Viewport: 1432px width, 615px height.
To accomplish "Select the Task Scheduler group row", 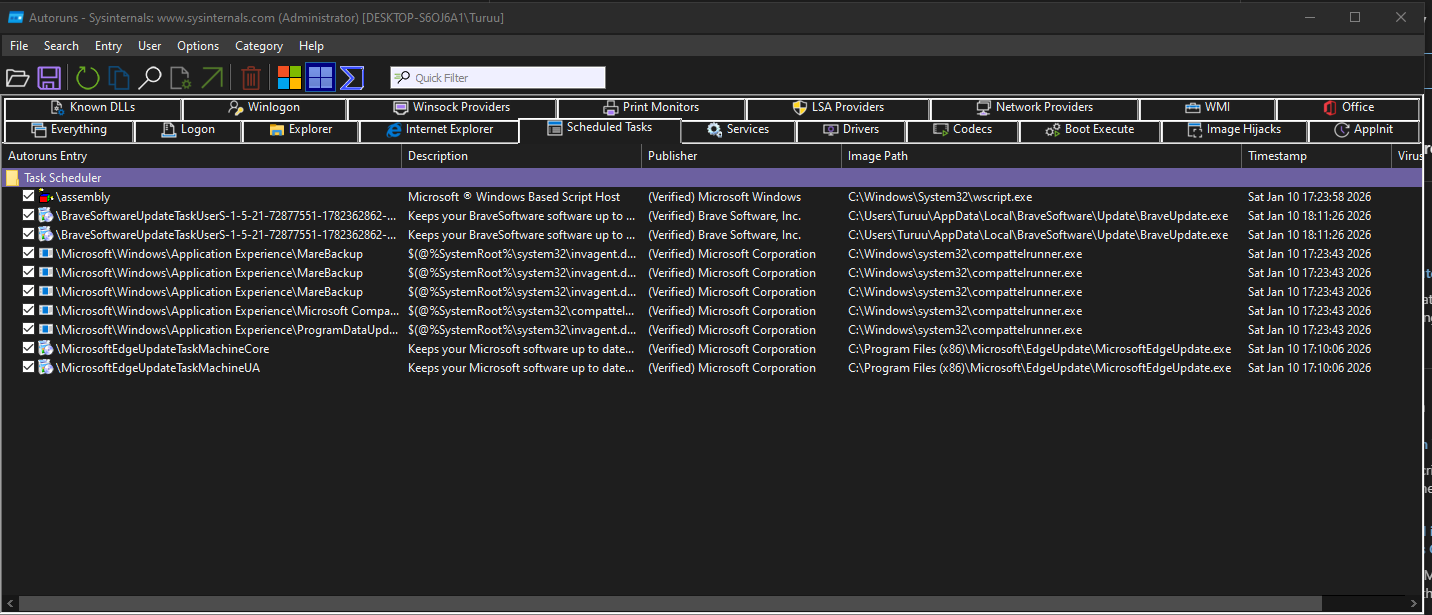I will pyautogui.click(x=711, y=178).
